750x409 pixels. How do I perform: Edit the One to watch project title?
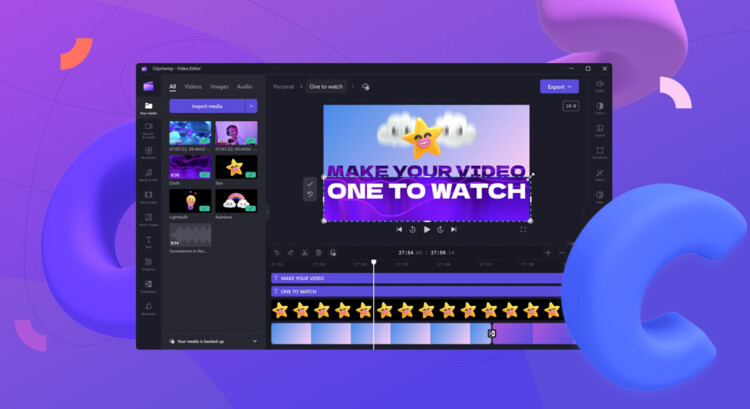[x=326, y=87]
